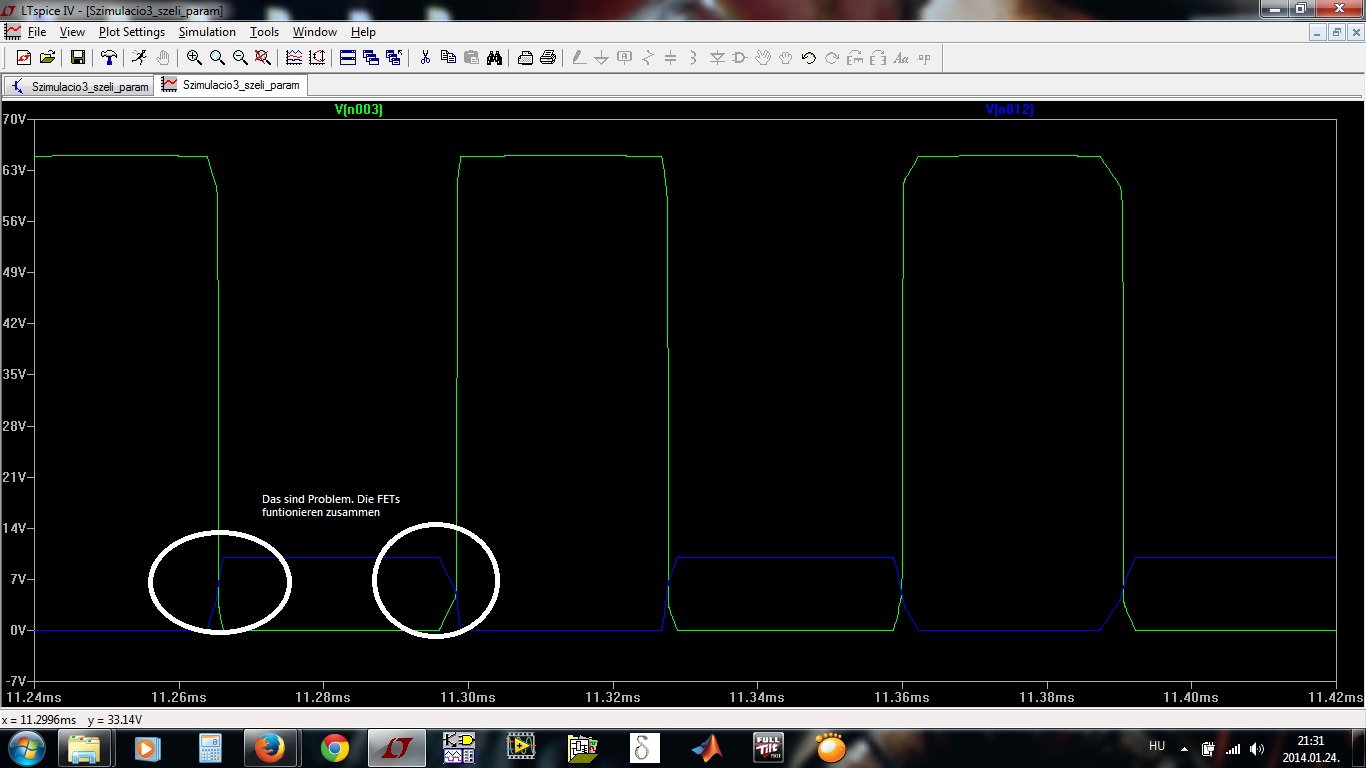This screenshot has height=768, width=1366.
Task: Click the Zoom Out magnifier icon
Action: (240, 58)
